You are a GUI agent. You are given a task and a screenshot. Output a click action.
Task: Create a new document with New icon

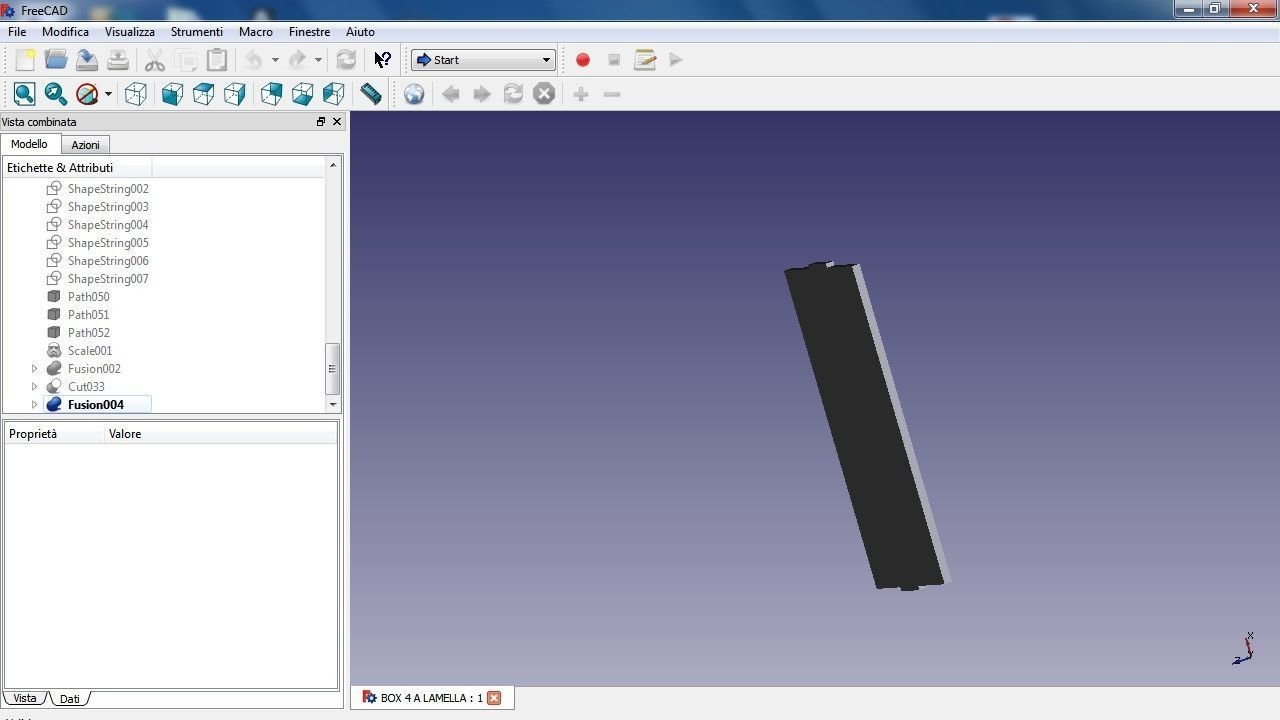(x=25, y=60)
